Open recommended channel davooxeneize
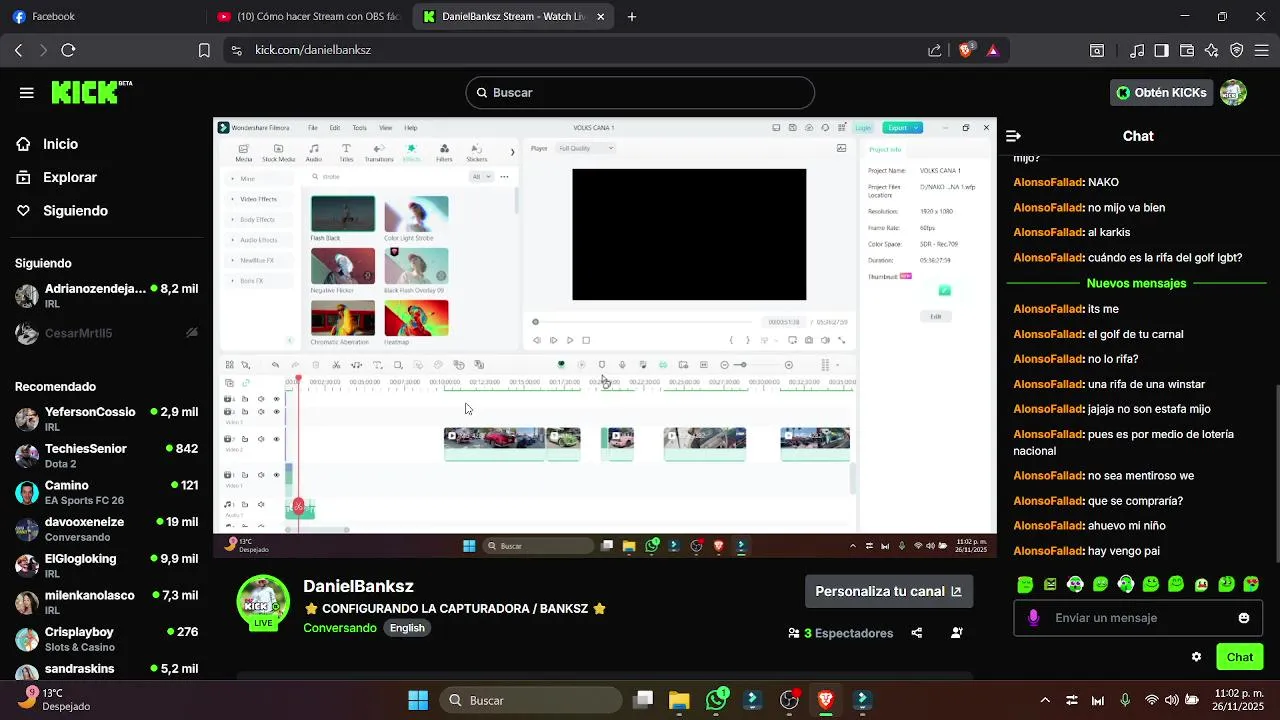 [x=106, y=529]
